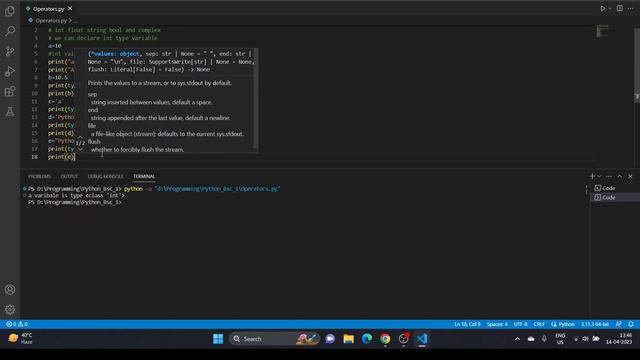
Task: Maximize the panel with chevron up
Action: (x=620, y=176)
